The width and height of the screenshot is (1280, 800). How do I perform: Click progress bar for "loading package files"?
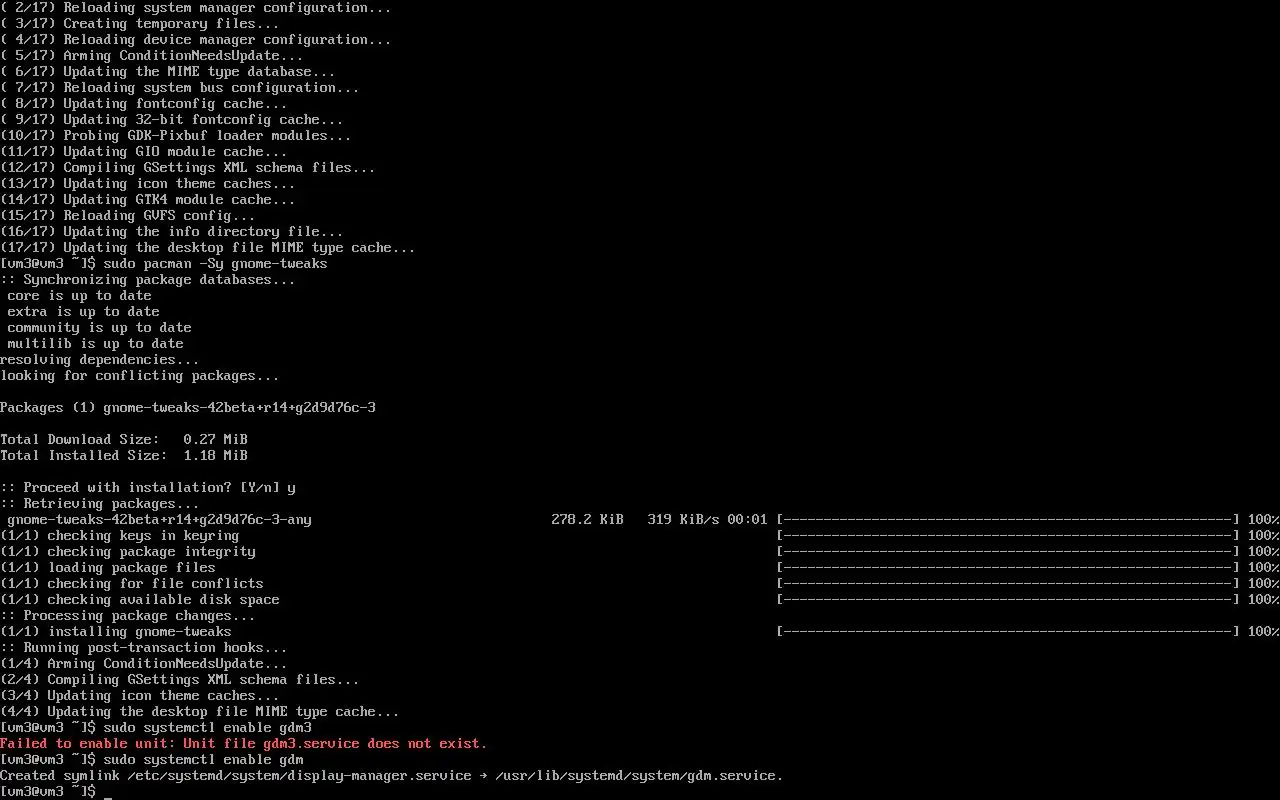[1008, 567]
